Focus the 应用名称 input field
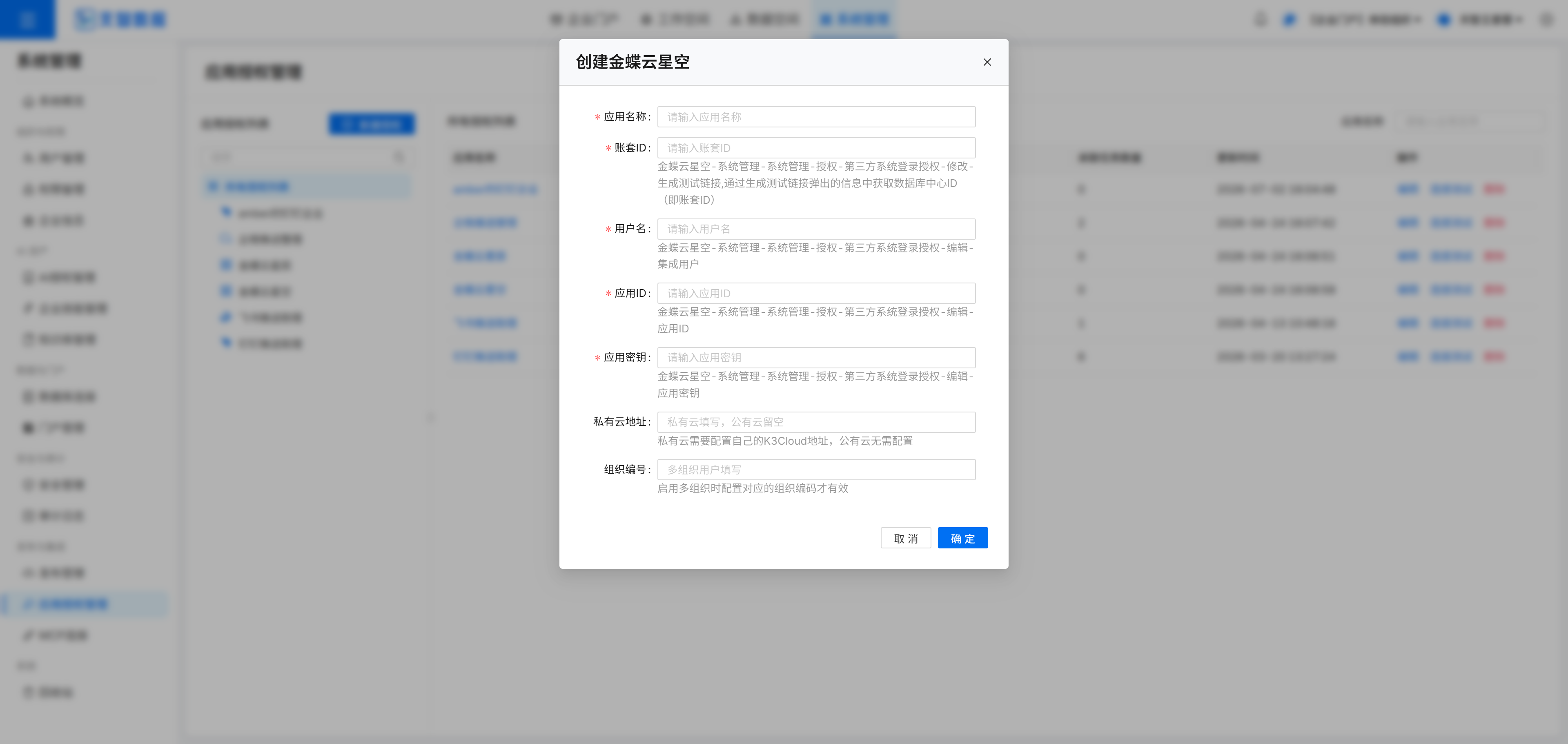Image resolution: width=1568 pixels, height=744 pixels. tap(816, 117)
